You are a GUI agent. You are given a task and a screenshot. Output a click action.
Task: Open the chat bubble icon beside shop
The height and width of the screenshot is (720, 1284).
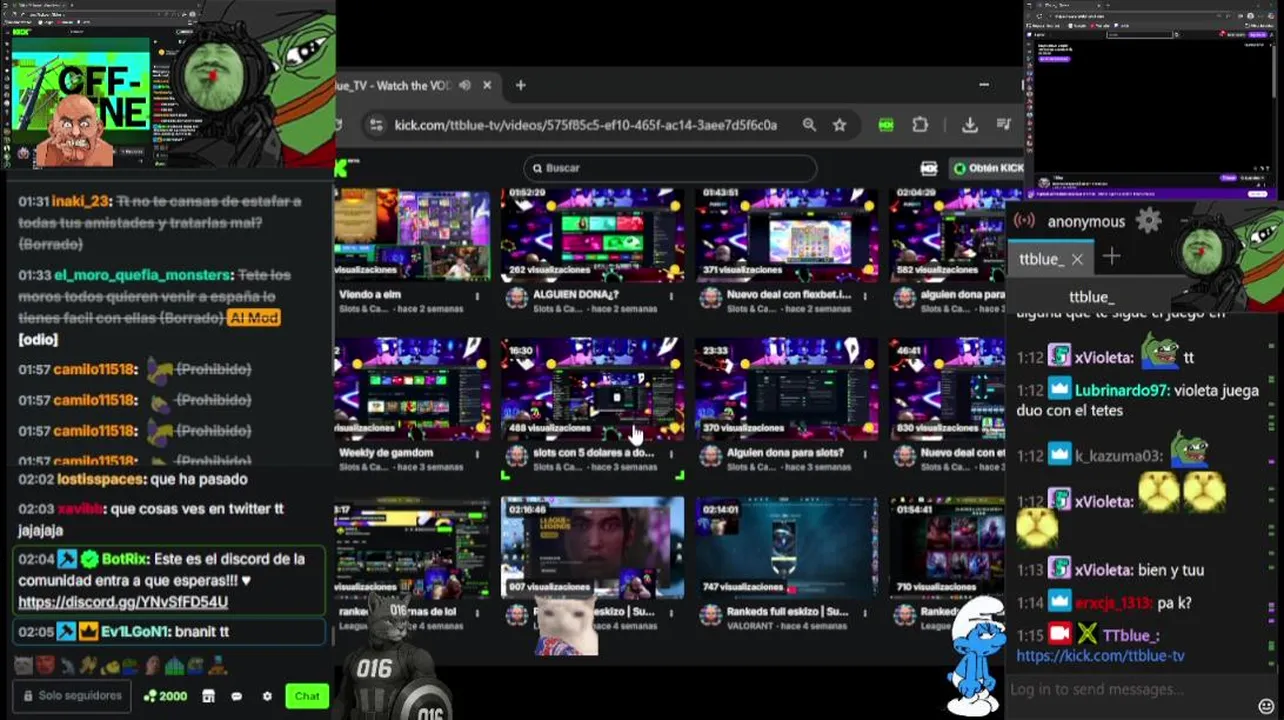click(237, 696)
